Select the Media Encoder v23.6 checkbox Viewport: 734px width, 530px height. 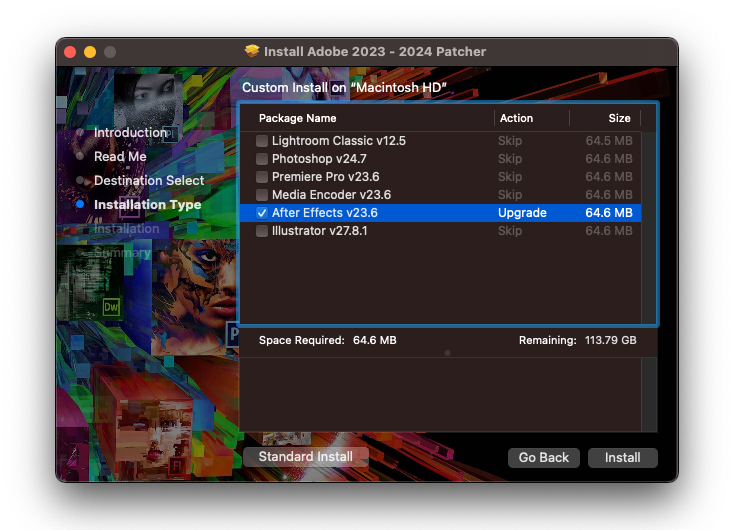click(x=262, y=195)
